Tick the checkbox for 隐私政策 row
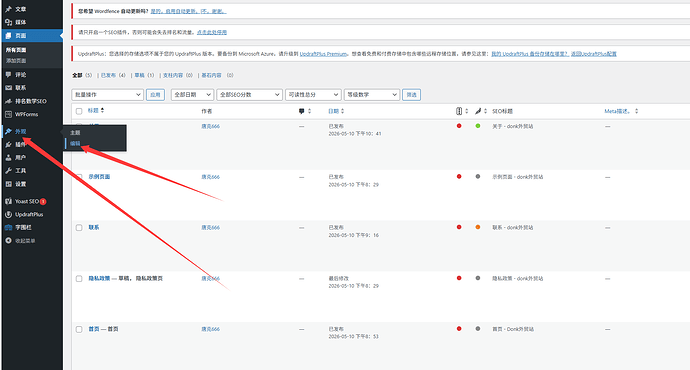Viewport: 690px width, 370px height. 79,278
